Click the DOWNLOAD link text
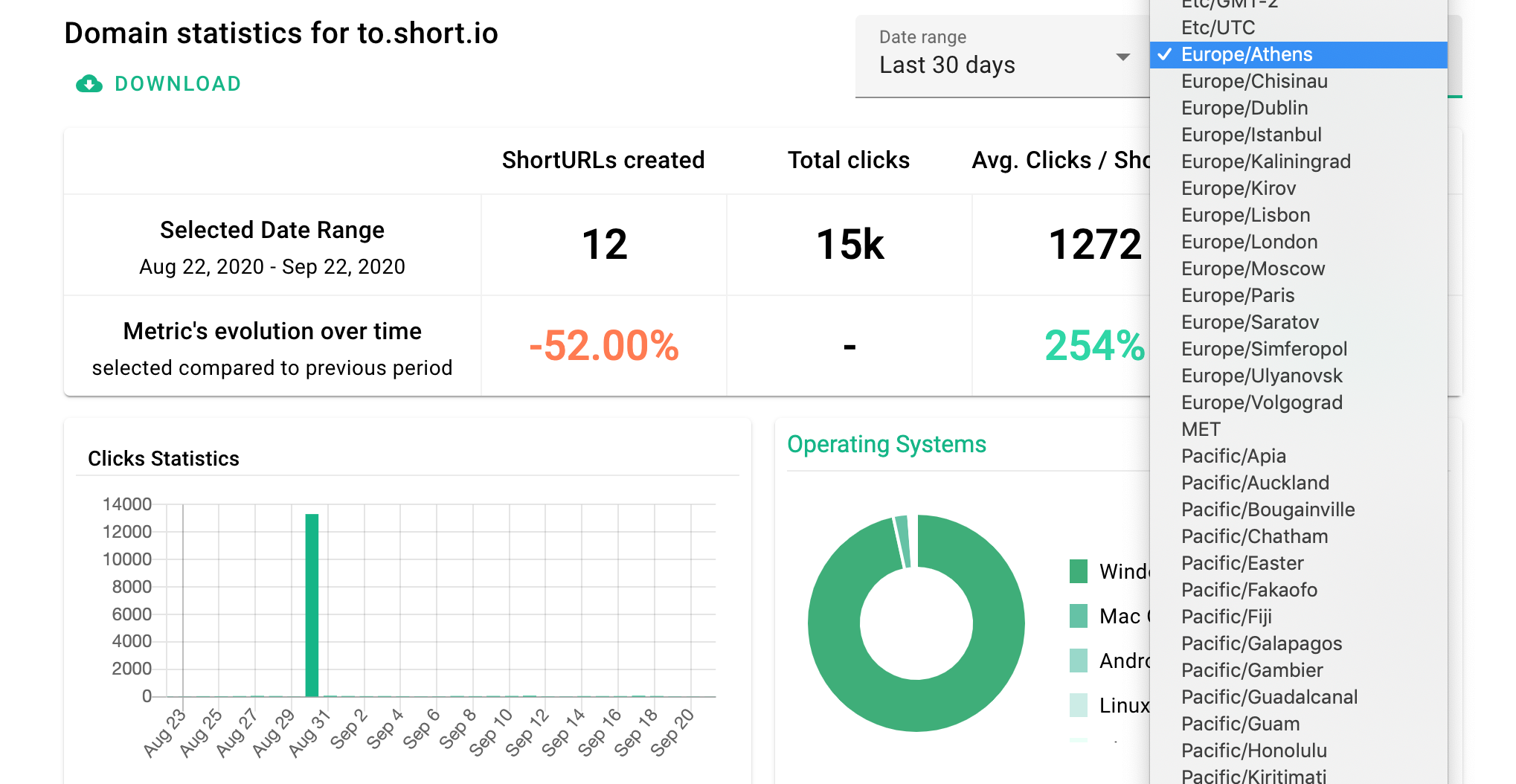1516x784 pixels. 178,84
